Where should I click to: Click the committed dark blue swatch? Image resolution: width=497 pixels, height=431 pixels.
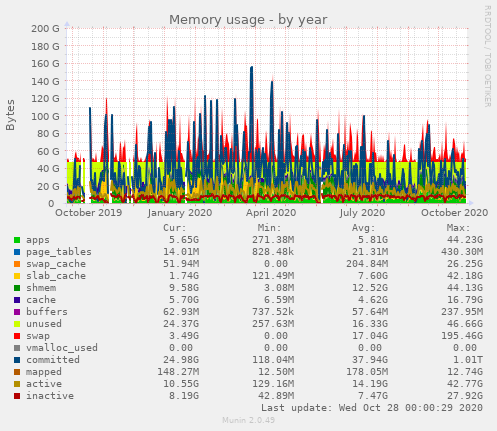pos(17,360)
